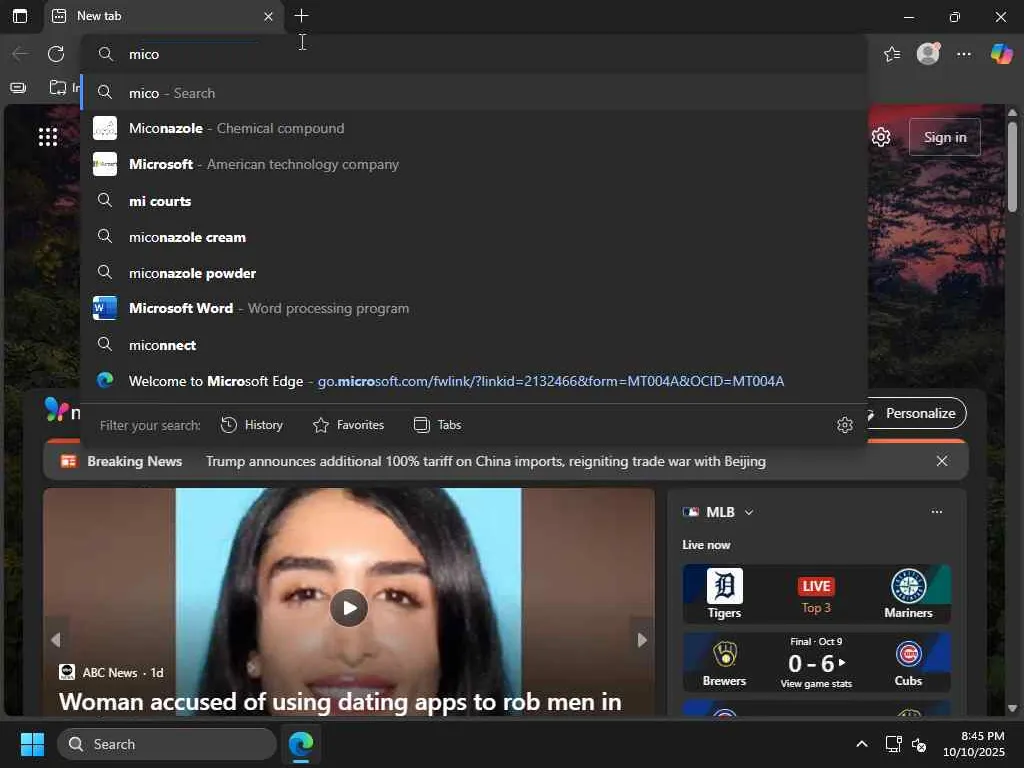The image size is (1024, 768).
Task: Click the refresh page icon
Action: pos(56,54)
